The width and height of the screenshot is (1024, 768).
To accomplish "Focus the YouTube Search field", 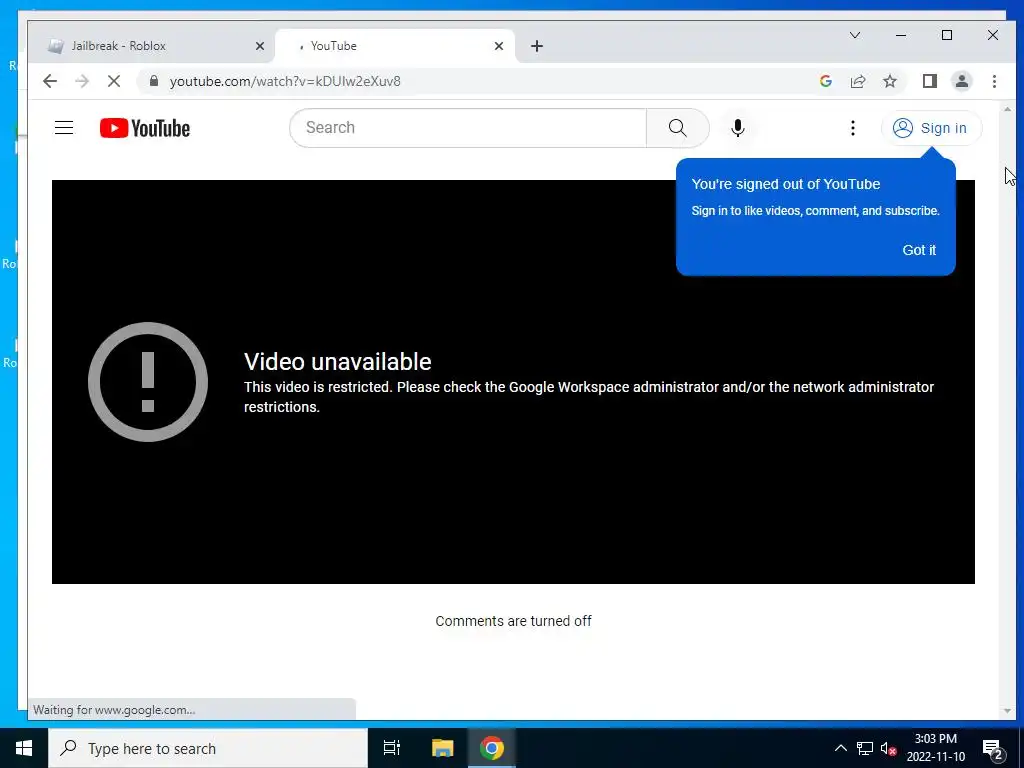I will 468,128.
